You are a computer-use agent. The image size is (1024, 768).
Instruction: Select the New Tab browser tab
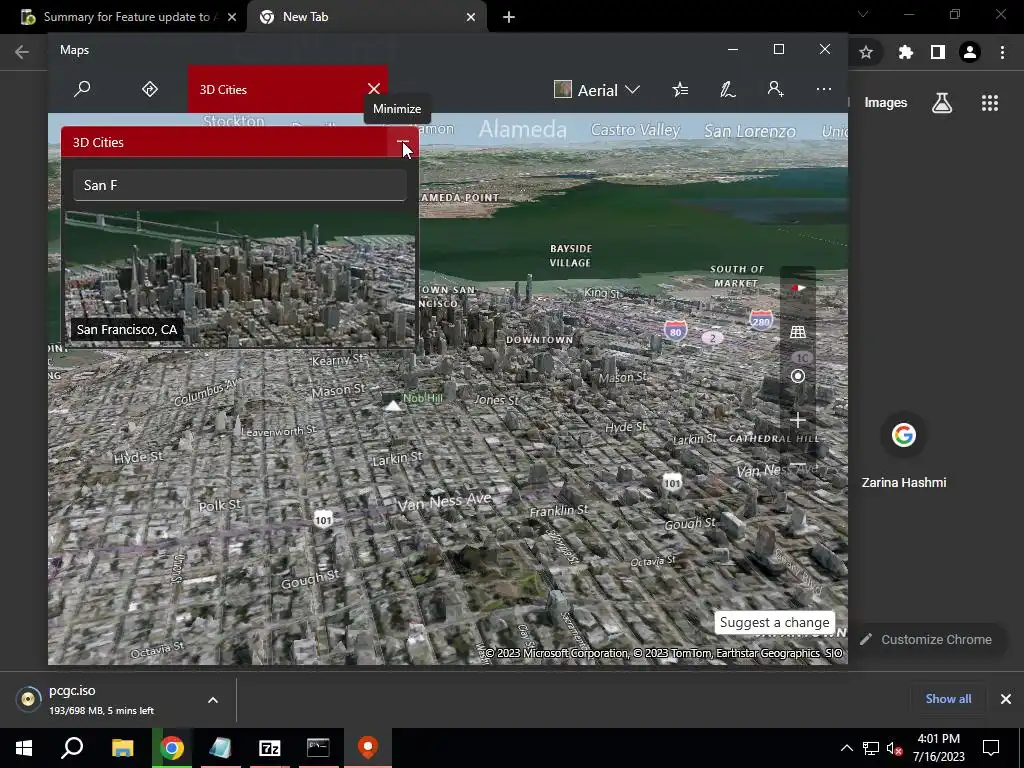tap(367, 17)
